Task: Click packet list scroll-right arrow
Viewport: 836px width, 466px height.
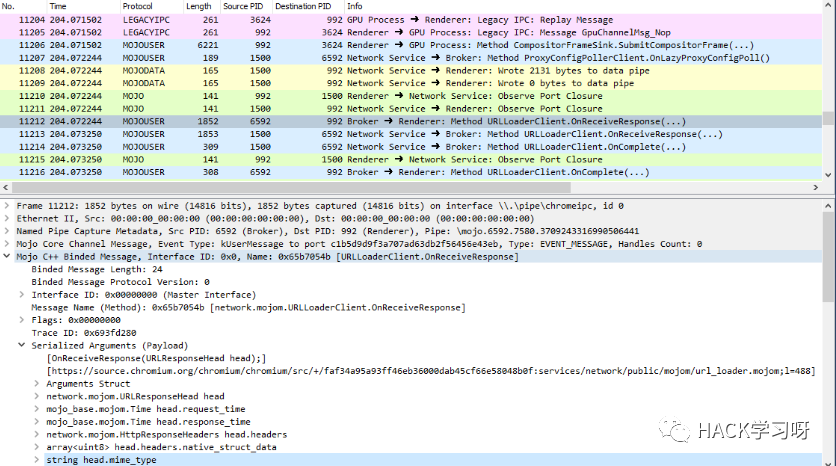Action: (x=815, y=188)
